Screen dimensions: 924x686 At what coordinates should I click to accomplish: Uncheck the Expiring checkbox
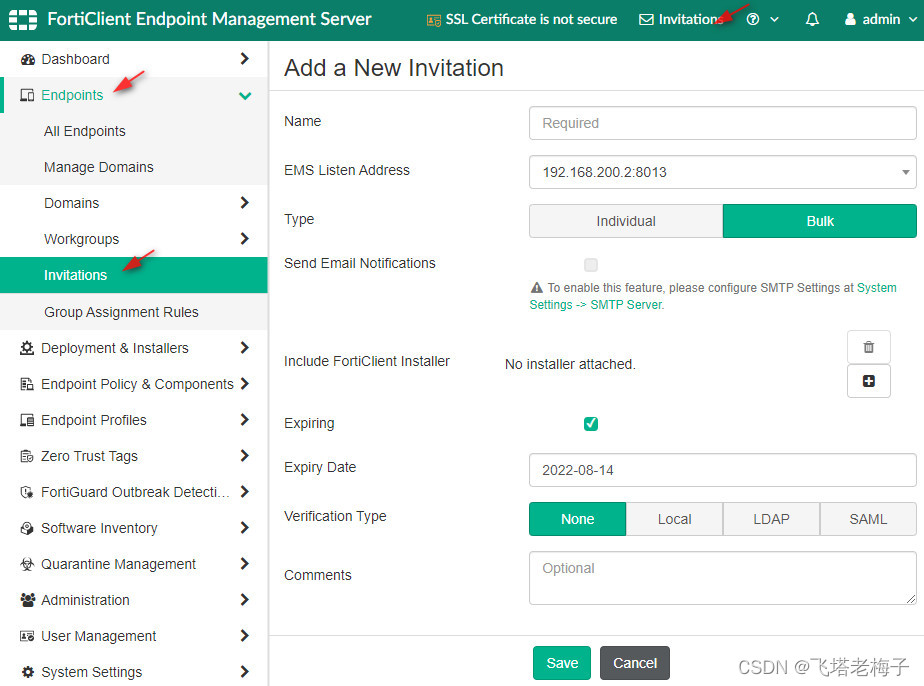[590, 424]
